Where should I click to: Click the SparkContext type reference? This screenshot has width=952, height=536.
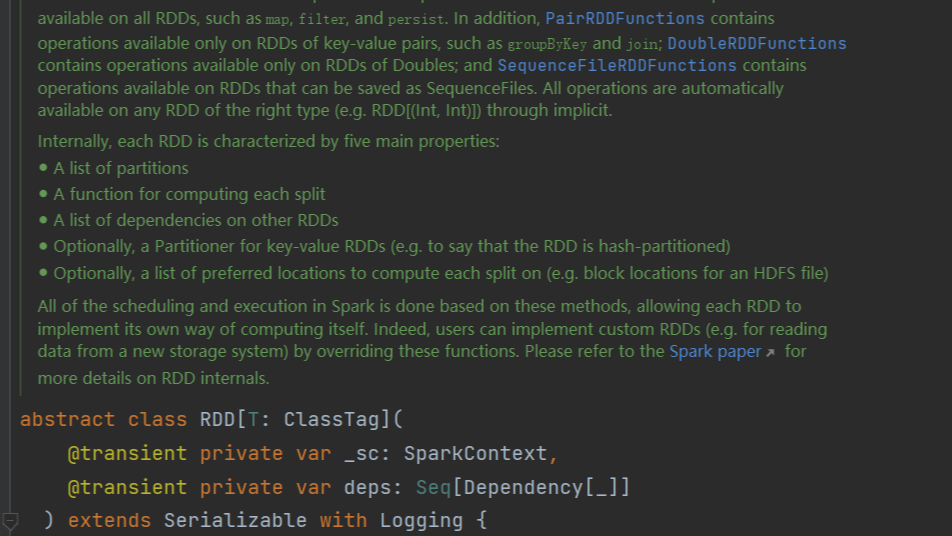pos(475,453)
